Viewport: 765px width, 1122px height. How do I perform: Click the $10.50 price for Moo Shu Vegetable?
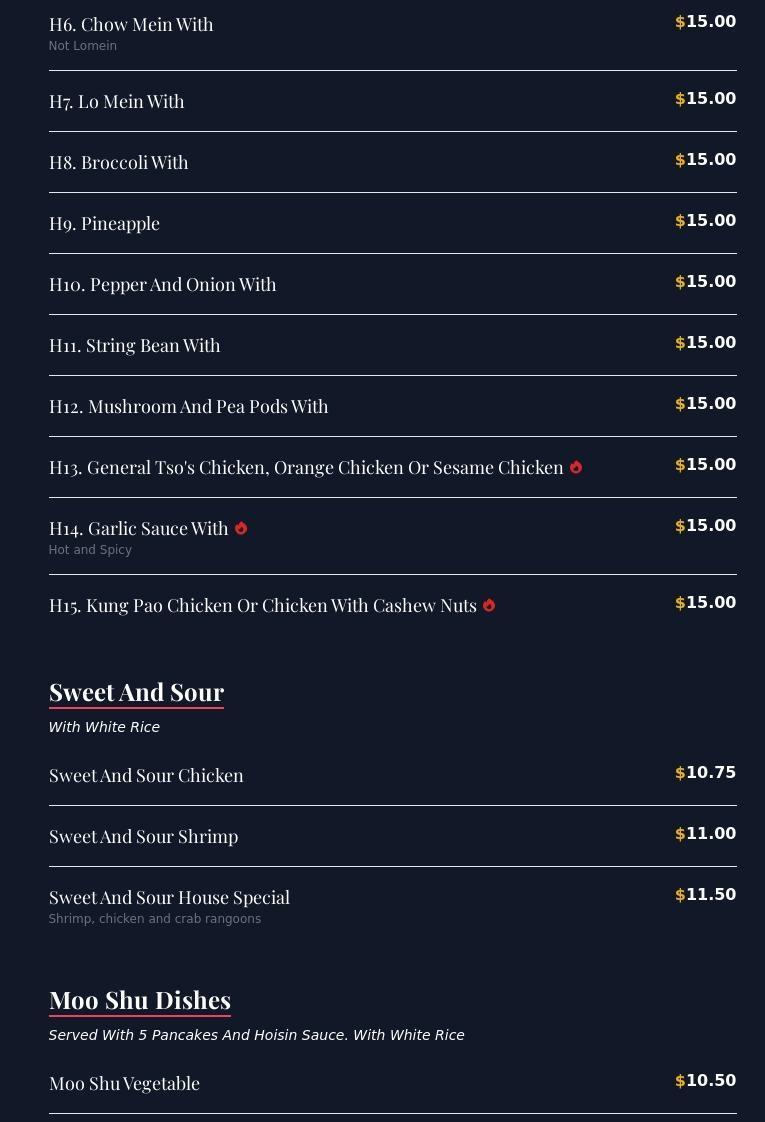pyautogui.click(x=706, y=1081)
